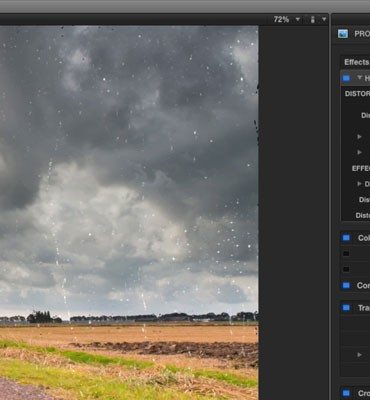Expand the triangle inside the Tra section
The height and width of the screenshot is (400, 370).
(359, 355)
